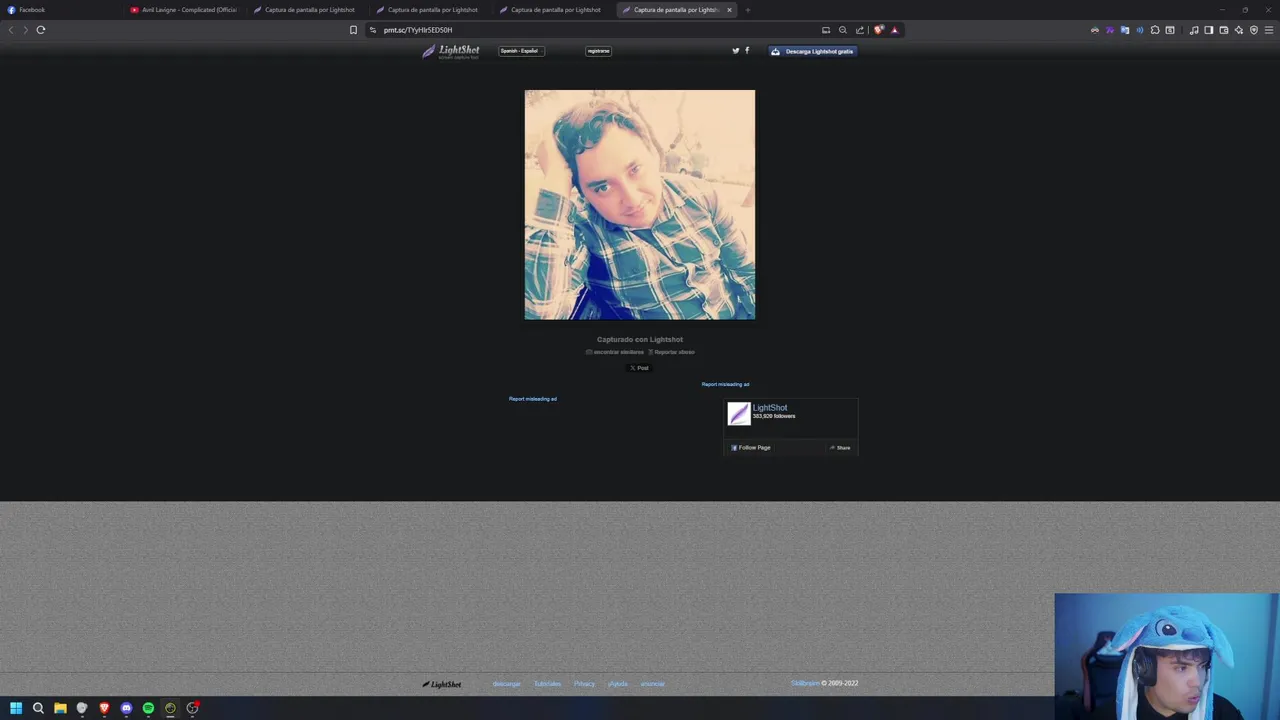Viewport: 1280px width, 720px height.
Task: Open LightShot Twitter page icon
Action: pyautogui.click(x=736, y=51)
